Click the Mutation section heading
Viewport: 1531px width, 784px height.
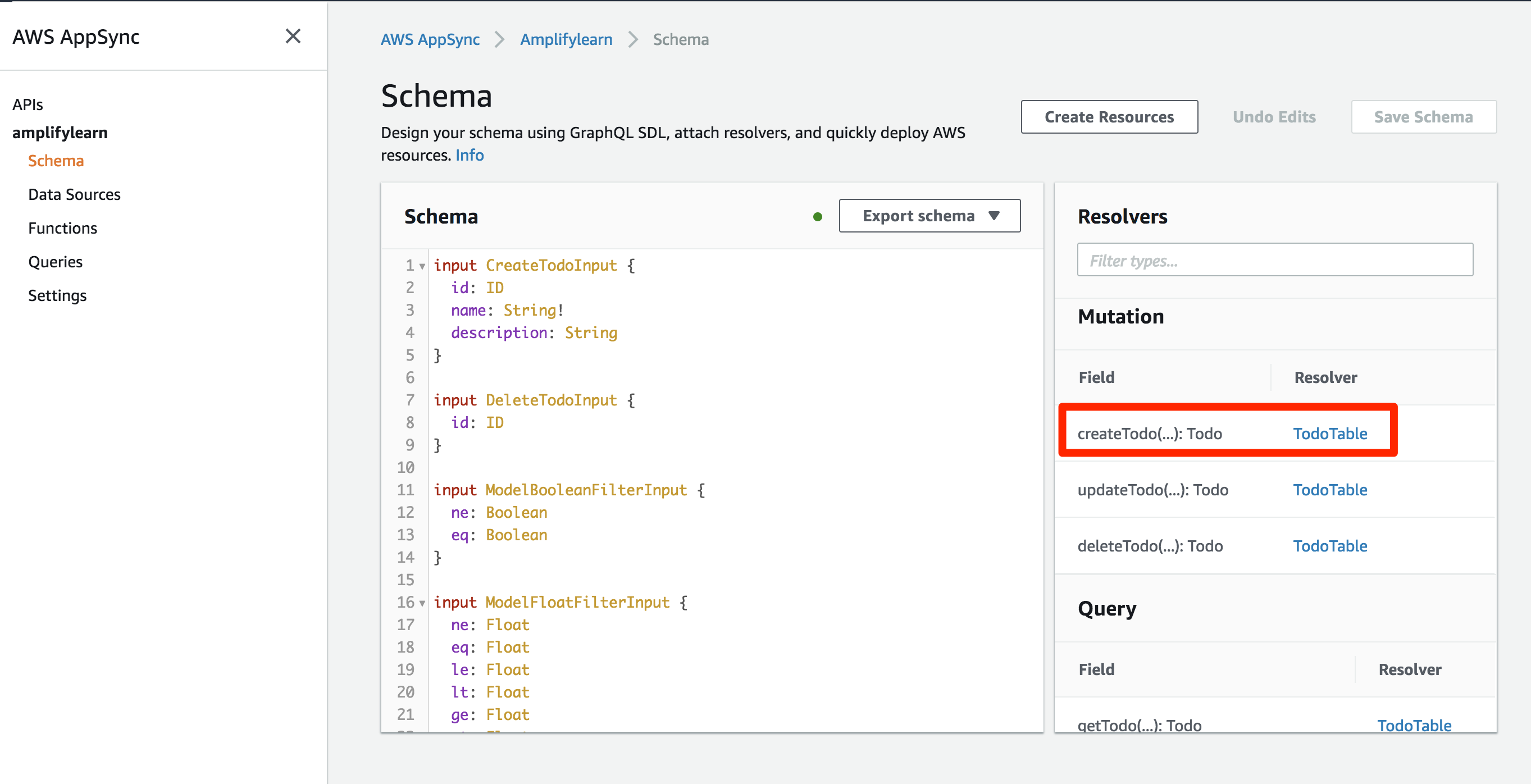(1120, 316)
